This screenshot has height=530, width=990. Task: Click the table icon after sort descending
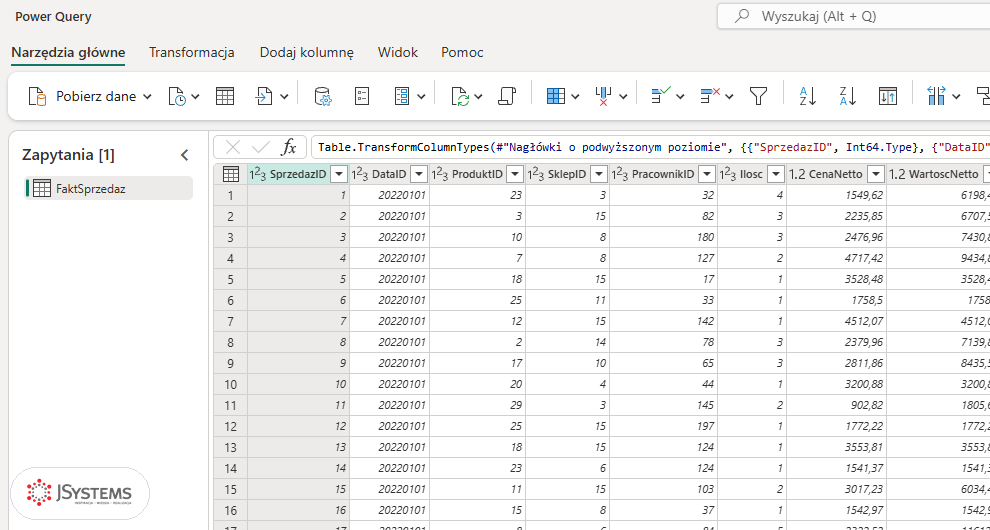tap(888, 97)
